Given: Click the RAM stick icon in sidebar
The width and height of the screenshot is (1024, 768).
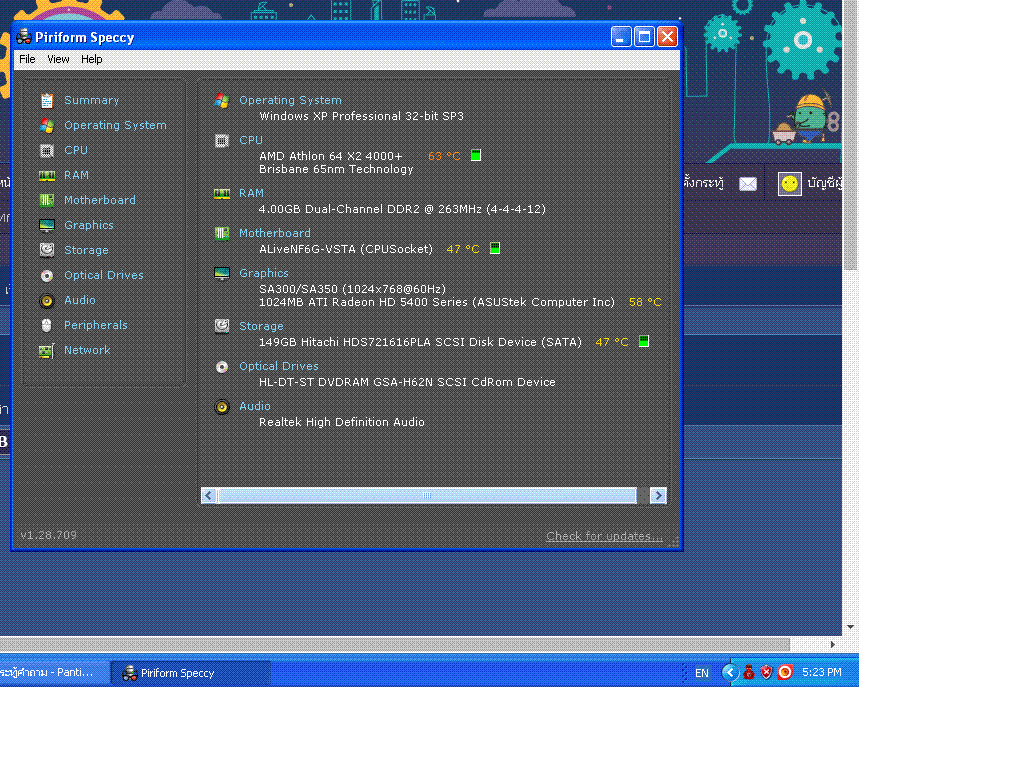Looking at the screenshot, I should pos(46,176).
